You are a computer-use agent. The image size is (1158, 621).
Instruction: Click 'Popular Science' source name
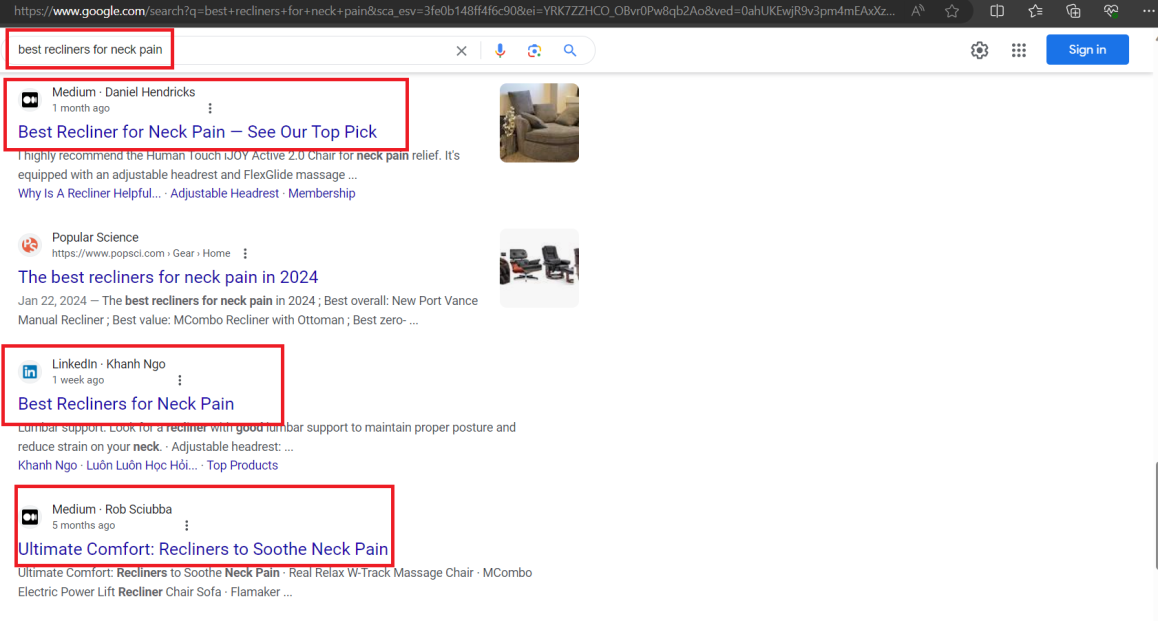95,238
